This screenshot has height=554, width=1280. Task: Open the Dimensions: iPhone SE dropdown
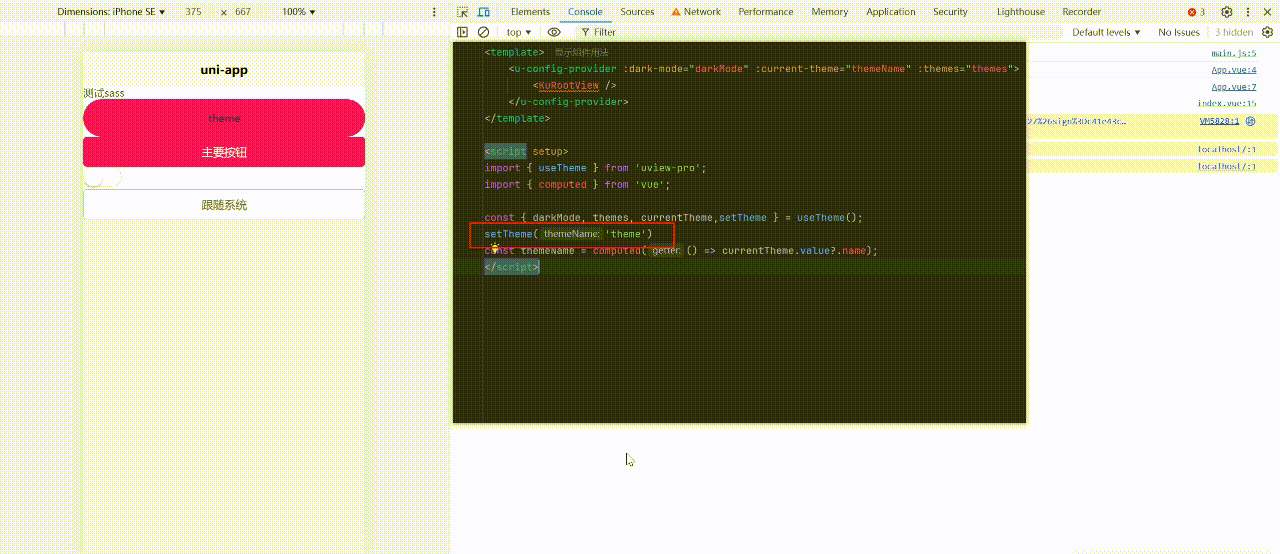pos(111,12)
